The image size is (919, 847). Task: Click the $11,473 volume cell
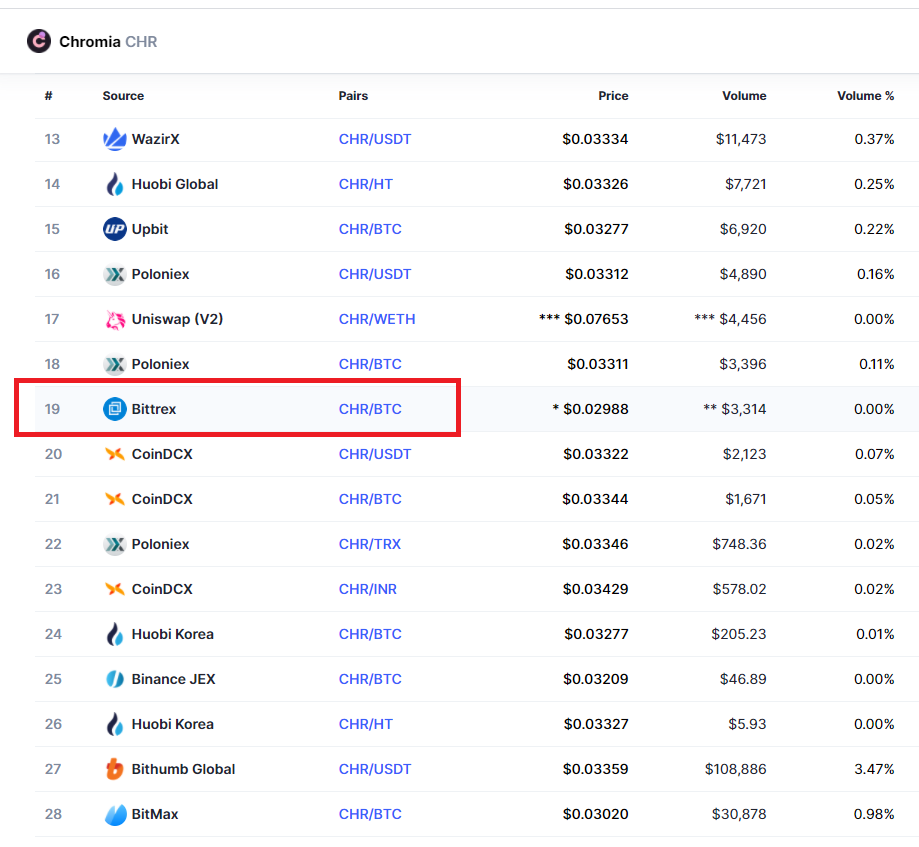(x=741, y=139)
